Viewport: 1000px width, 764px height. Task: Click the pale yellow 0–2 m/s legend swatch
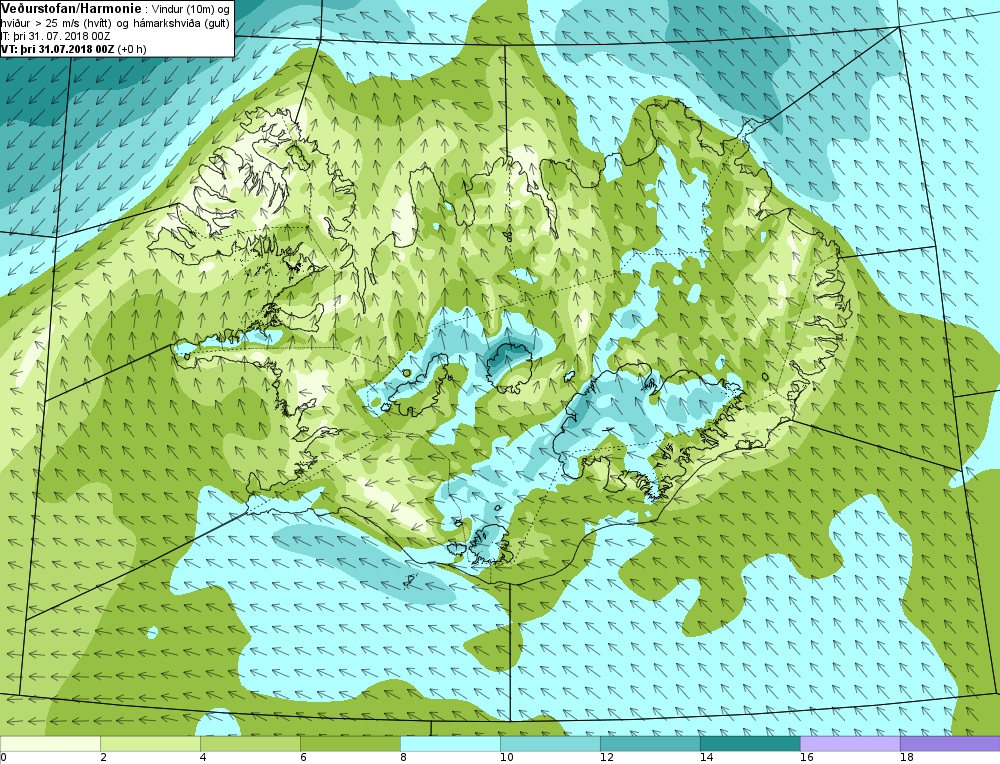(x=50, y=744)
